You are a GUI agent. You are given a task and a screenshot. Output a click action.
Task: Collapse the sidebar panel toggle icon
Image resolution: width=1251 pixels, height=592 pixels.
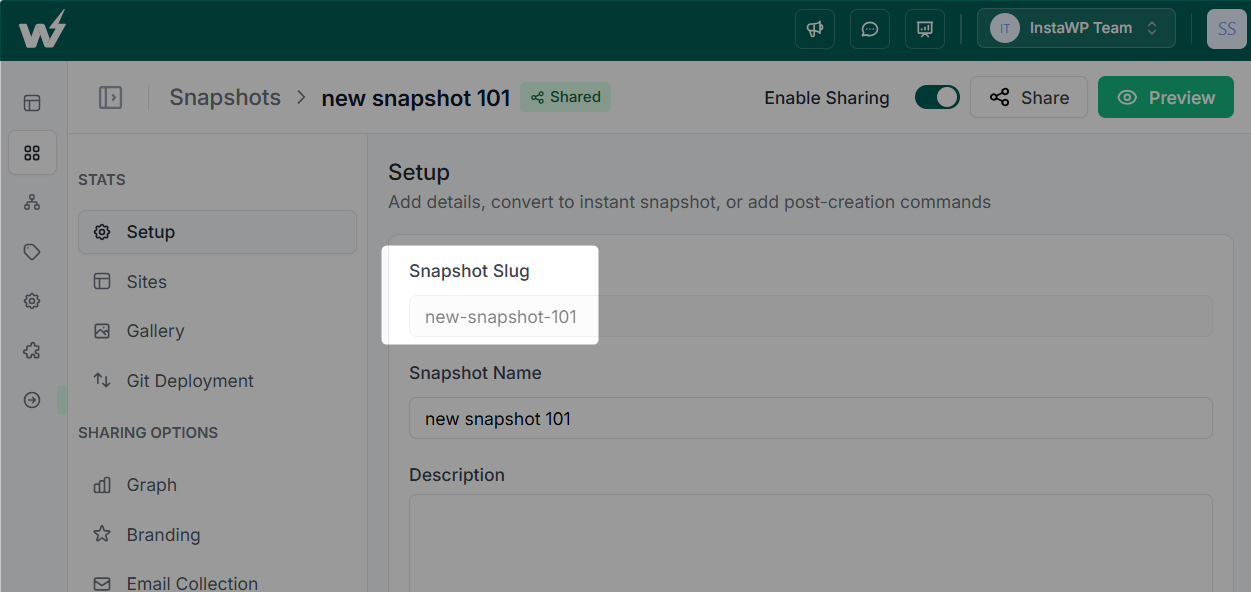click(x=110, y=98)
